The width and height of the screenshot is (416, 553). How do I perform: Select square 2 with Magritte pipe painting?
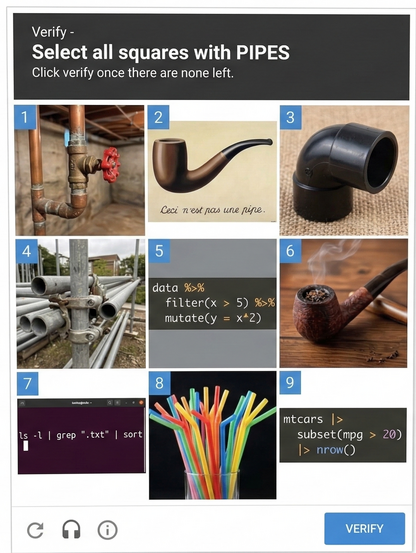[212, 170]
